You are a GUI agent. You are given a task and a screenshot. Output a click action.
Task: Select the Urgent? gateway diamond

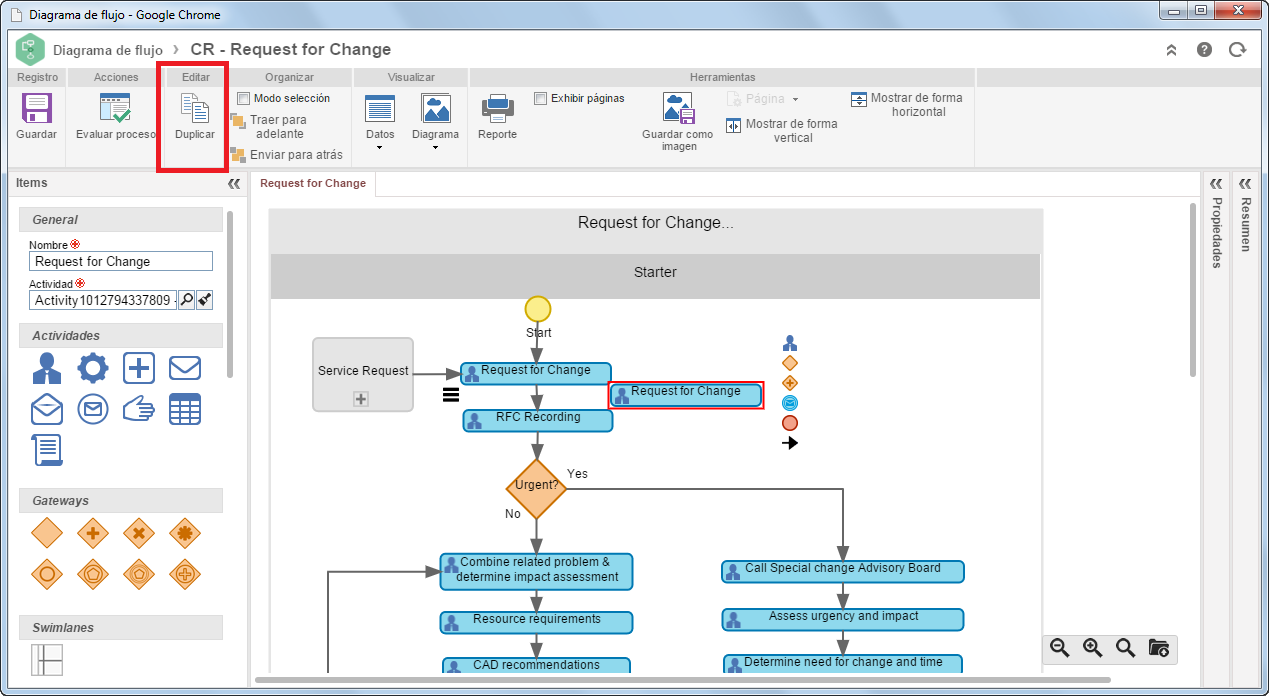point(537,489)
